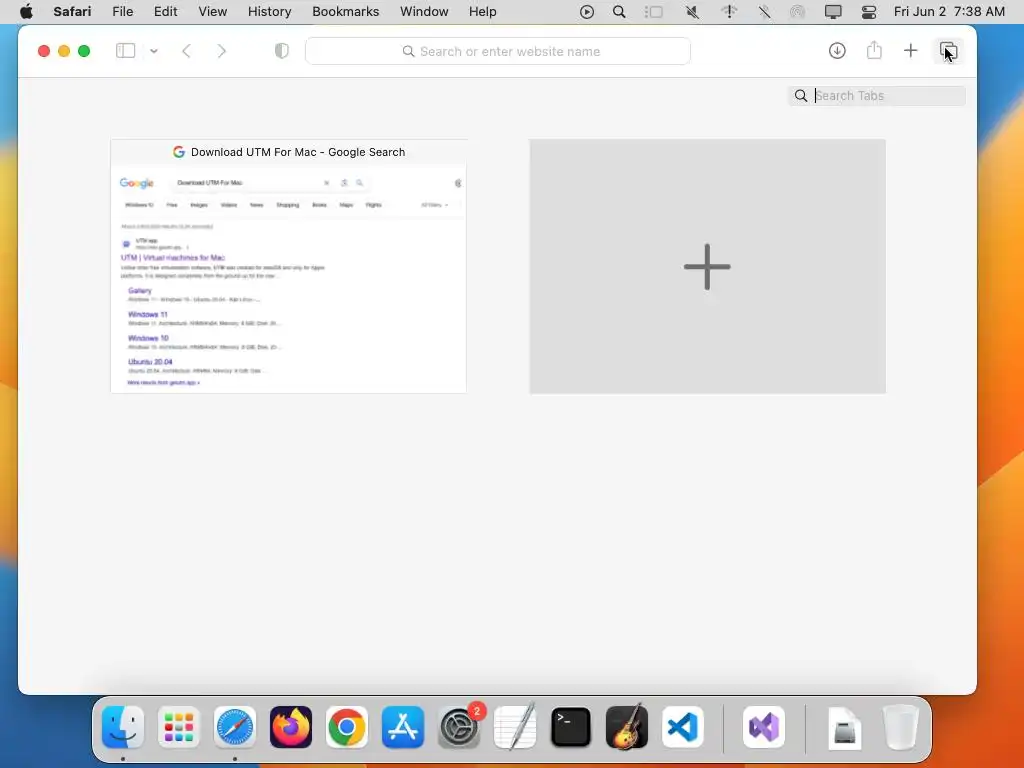Click the magnifier in Search Tabs
Image resolution: width=1024 pixels, height=768 pixels.
801,95
